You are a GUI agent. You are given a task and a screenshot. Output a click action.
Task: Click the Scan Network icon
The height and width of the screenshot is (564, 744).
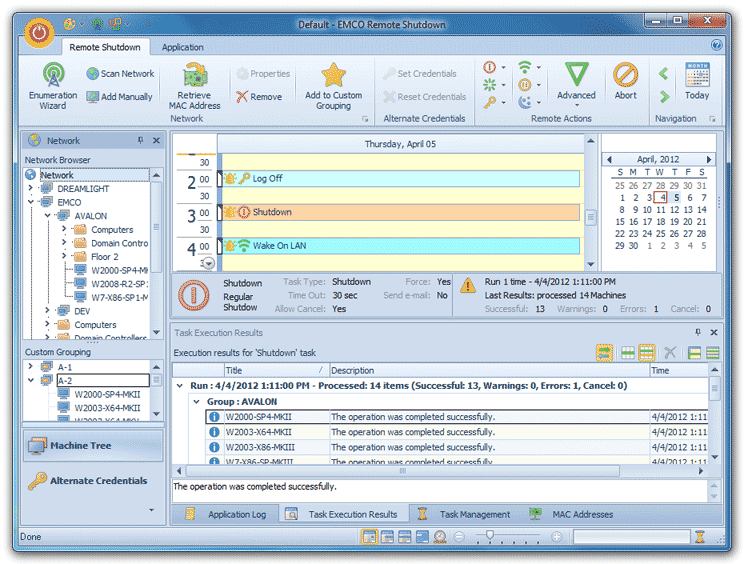pyautogui.click(x=93, y=74)
